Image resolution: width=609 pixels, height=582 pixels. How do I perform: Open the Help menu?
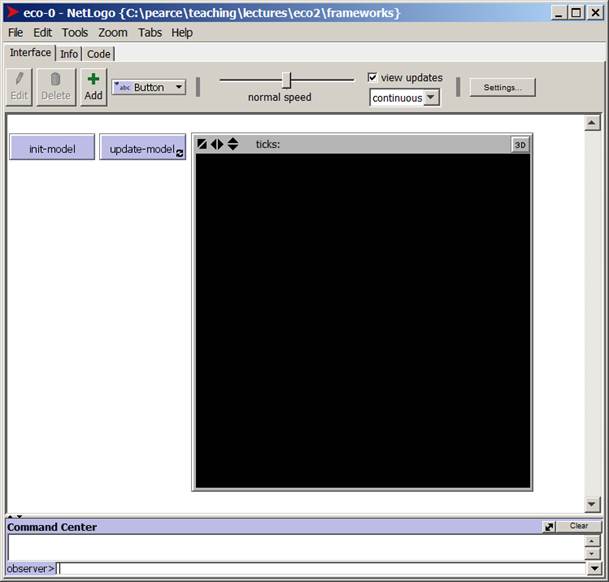182,33
